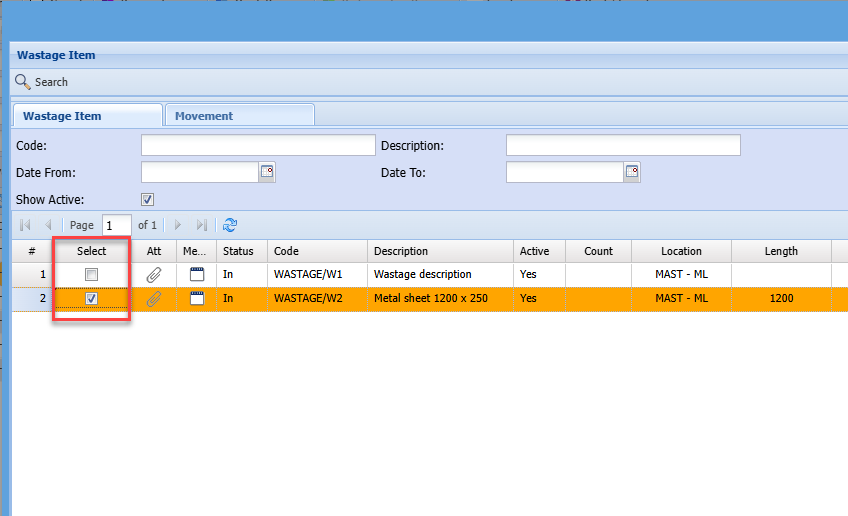Uncheck the Select box for row 2

coord(91,298)
